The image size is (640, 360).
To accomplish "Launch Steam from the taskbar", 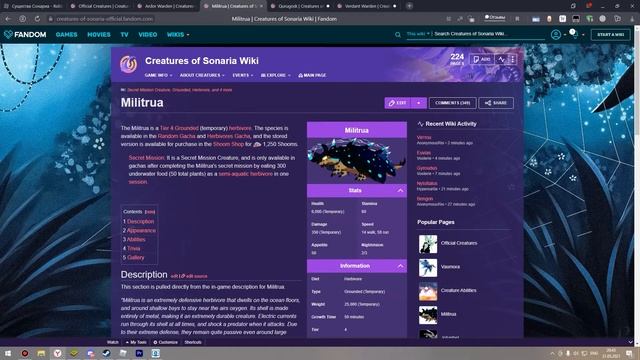I will tap(107, 353).
